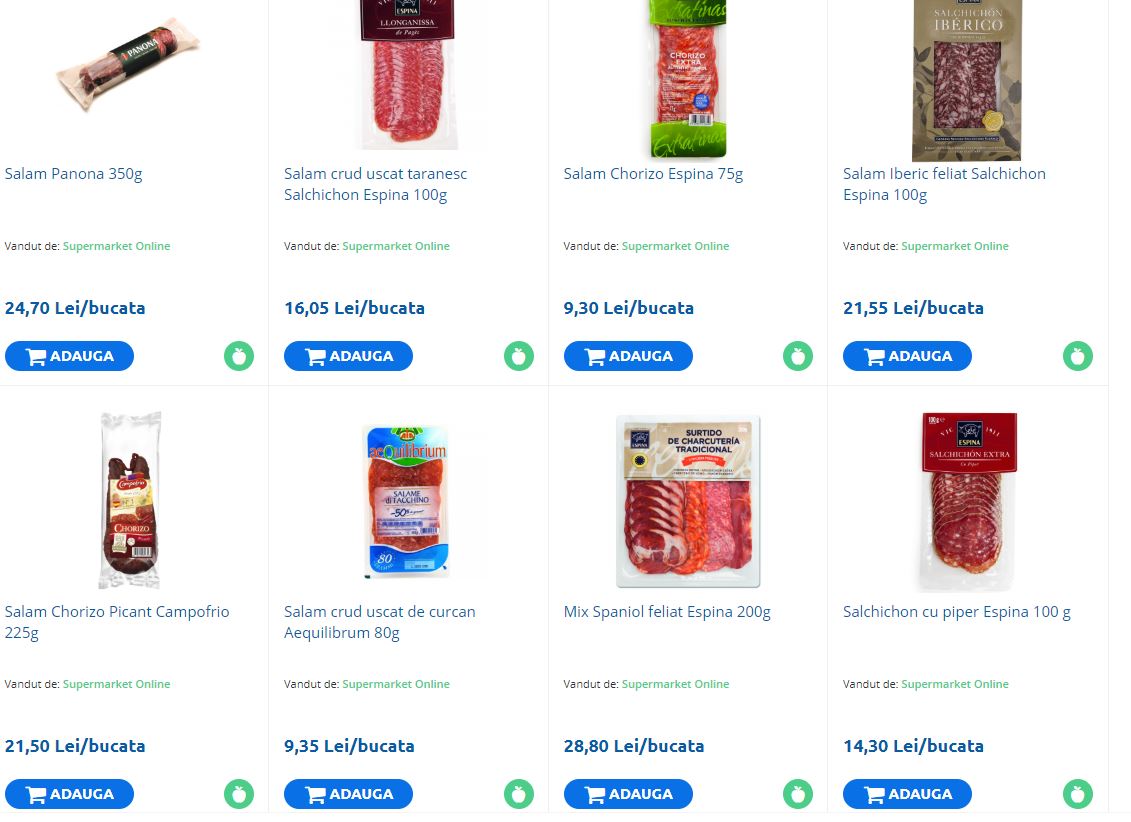
Task: Open Salam Chorizo Picant Campofrio 225g title link
Action: click(117, 622)
